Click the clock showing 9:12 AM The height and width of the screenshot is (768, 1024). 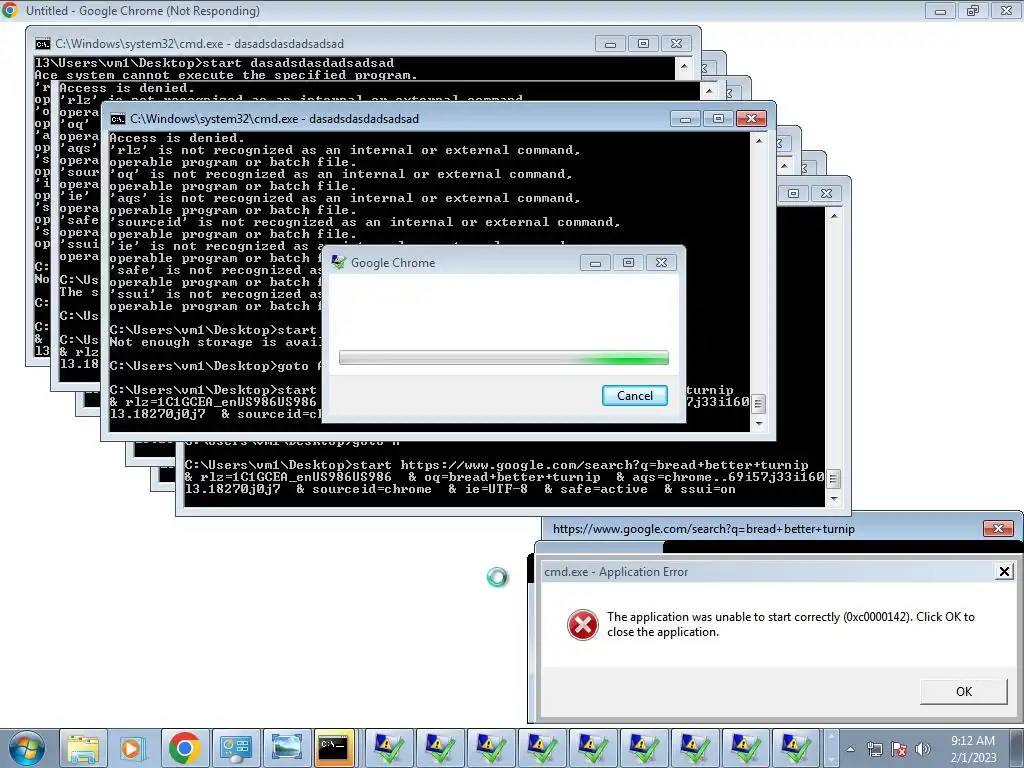972,741
